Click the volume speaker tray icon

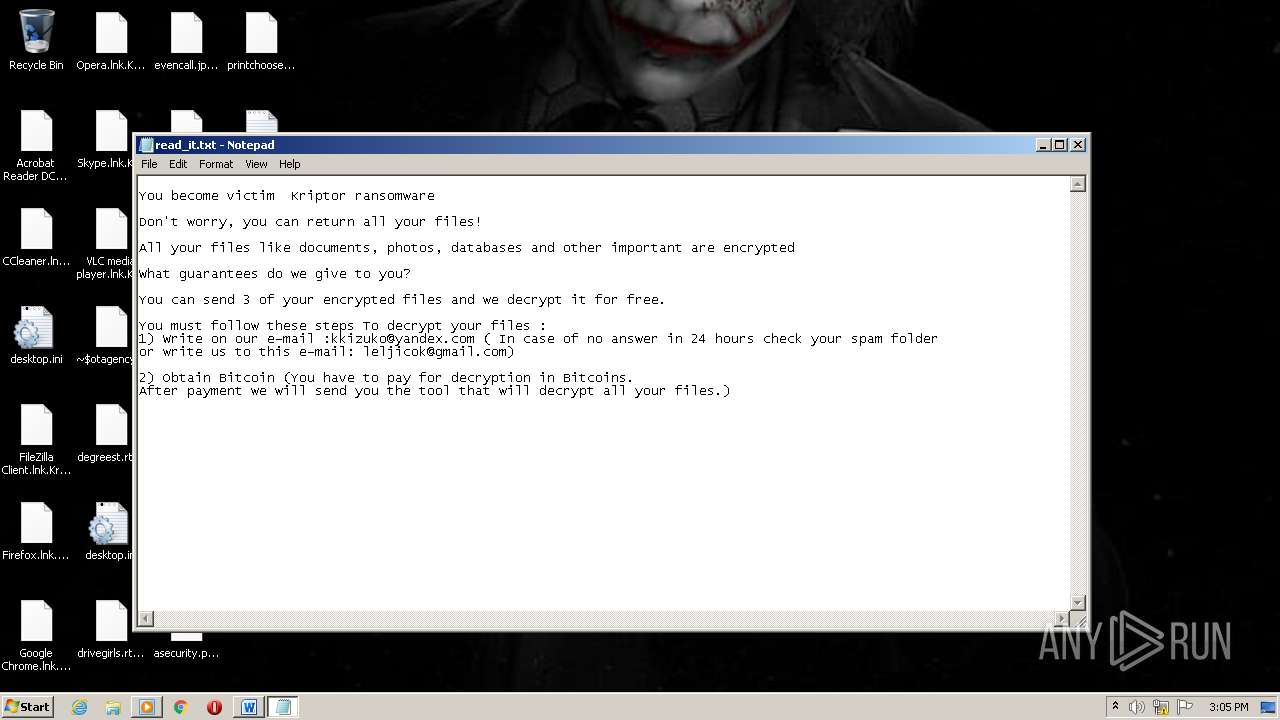point(1137,707)
